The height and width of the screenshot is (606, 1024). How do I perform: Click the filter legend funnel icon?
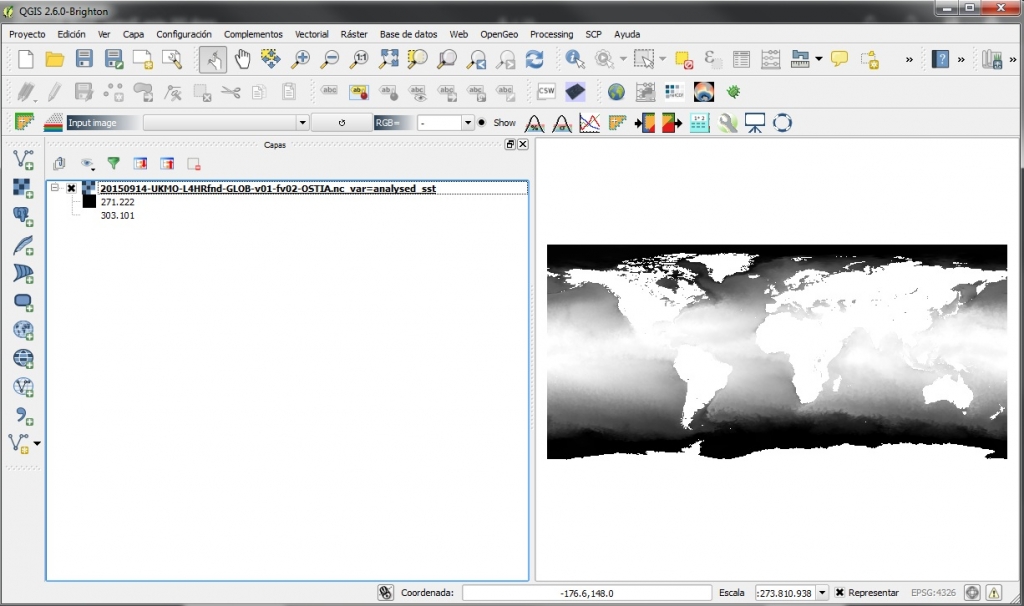113,163
